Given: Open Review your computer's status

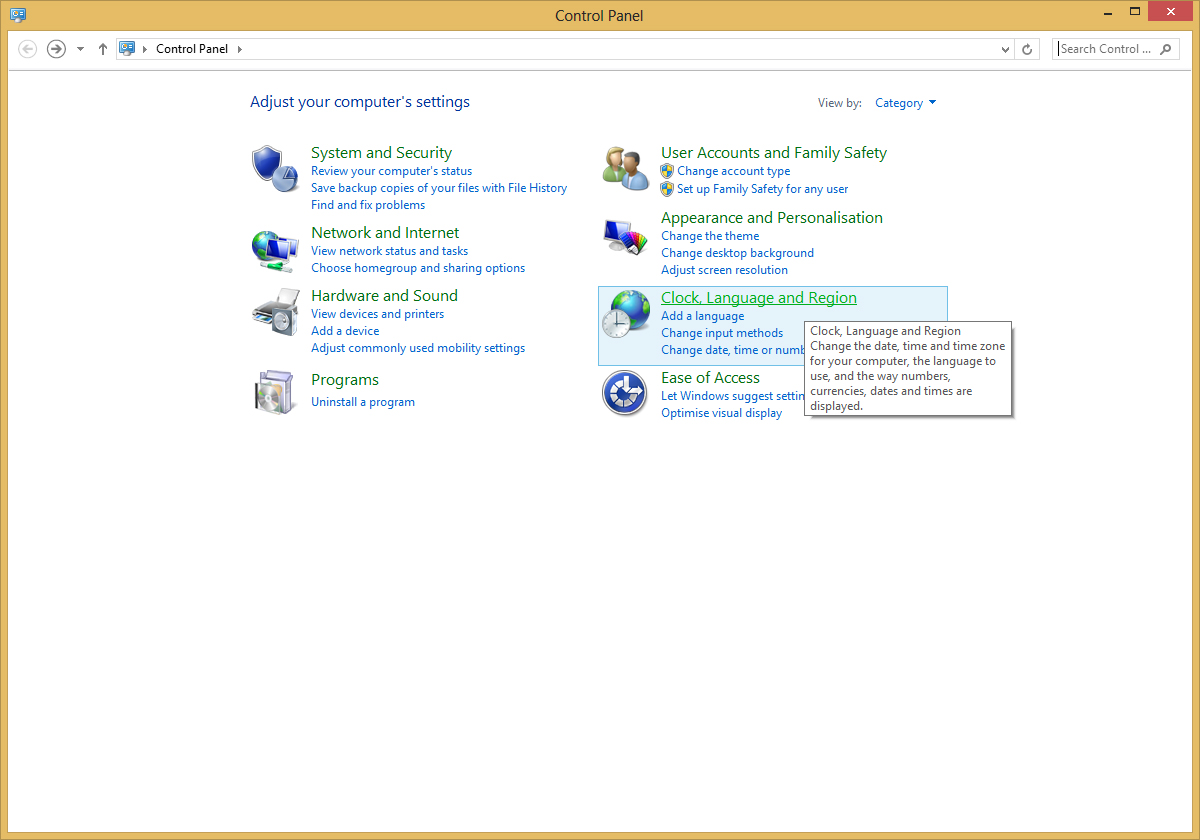Looking at the screenshot, I should pyautogui.click(x=391, y=171).
